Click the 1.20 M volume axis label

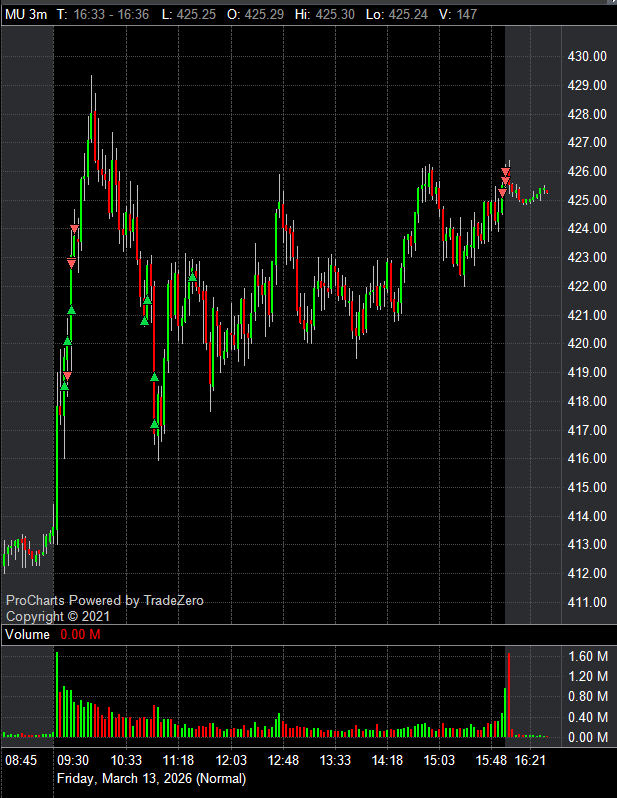(588, 676)
